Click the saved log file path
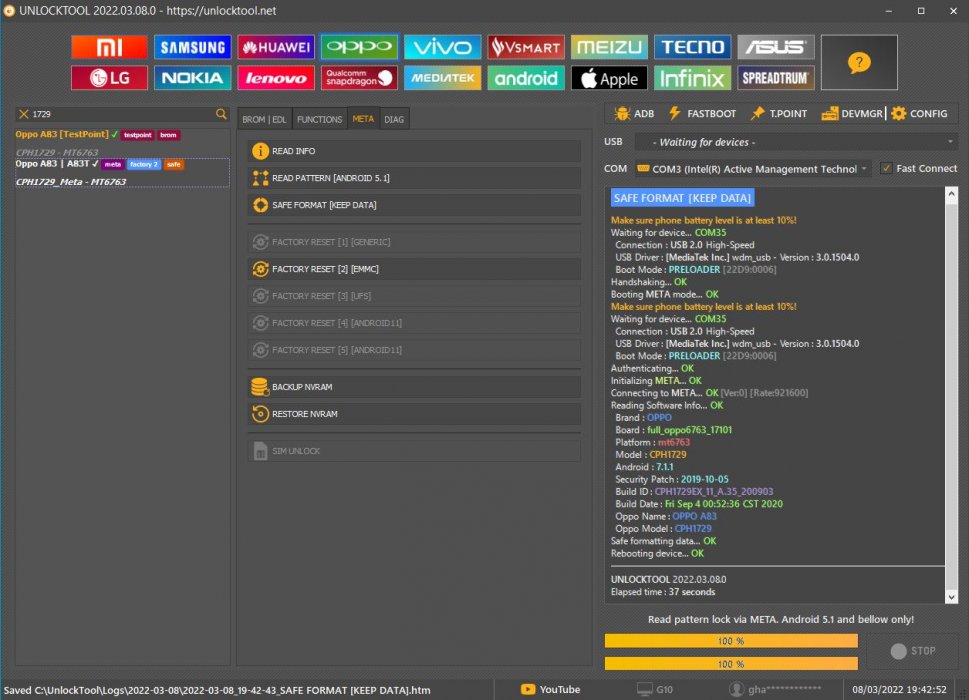The image size is (969, 700). (x=217, y=690)
